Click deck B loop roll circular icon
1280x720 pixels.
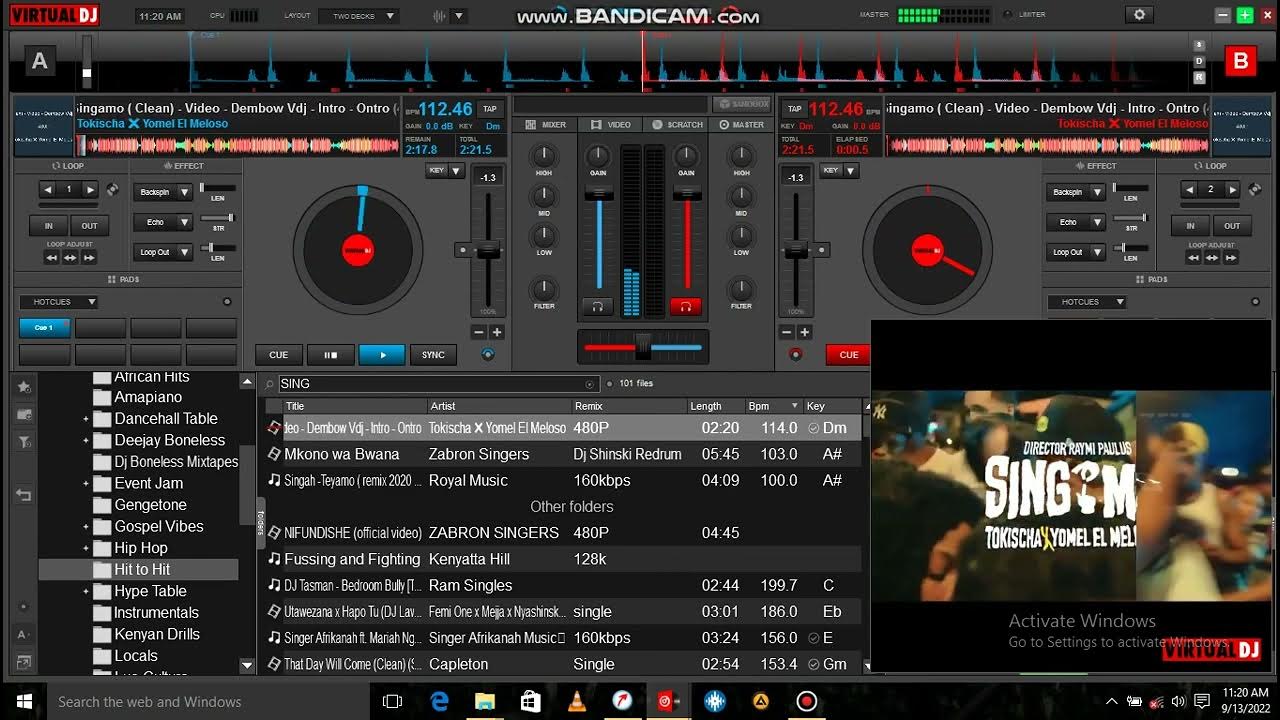tap(1254, 189)
